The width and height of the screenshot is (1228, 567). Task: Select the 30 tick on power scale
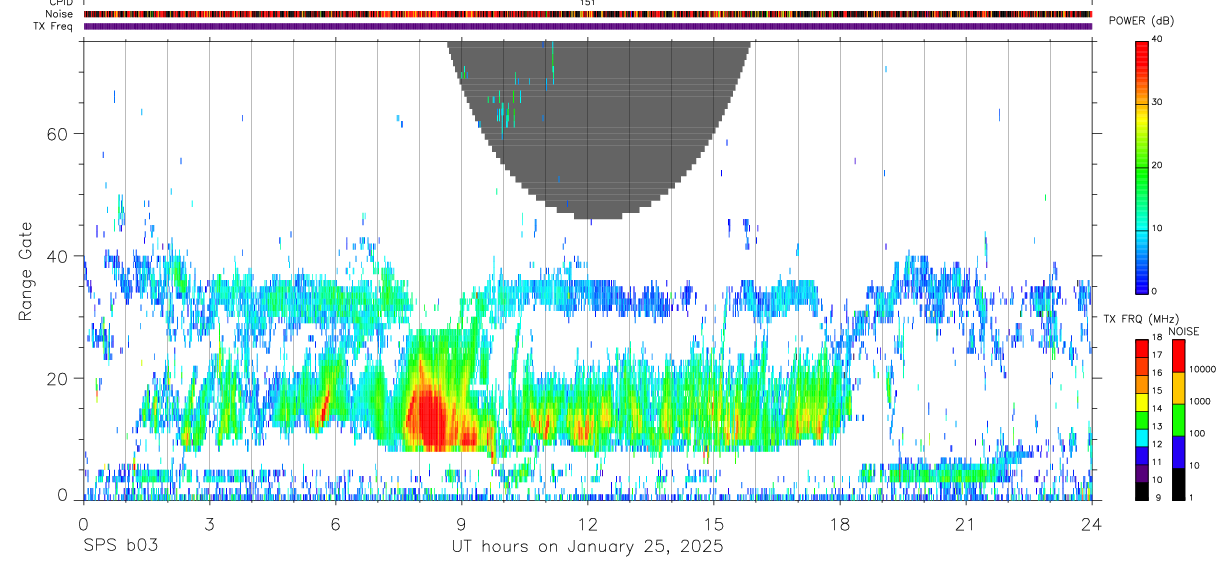click(1157, 103)
